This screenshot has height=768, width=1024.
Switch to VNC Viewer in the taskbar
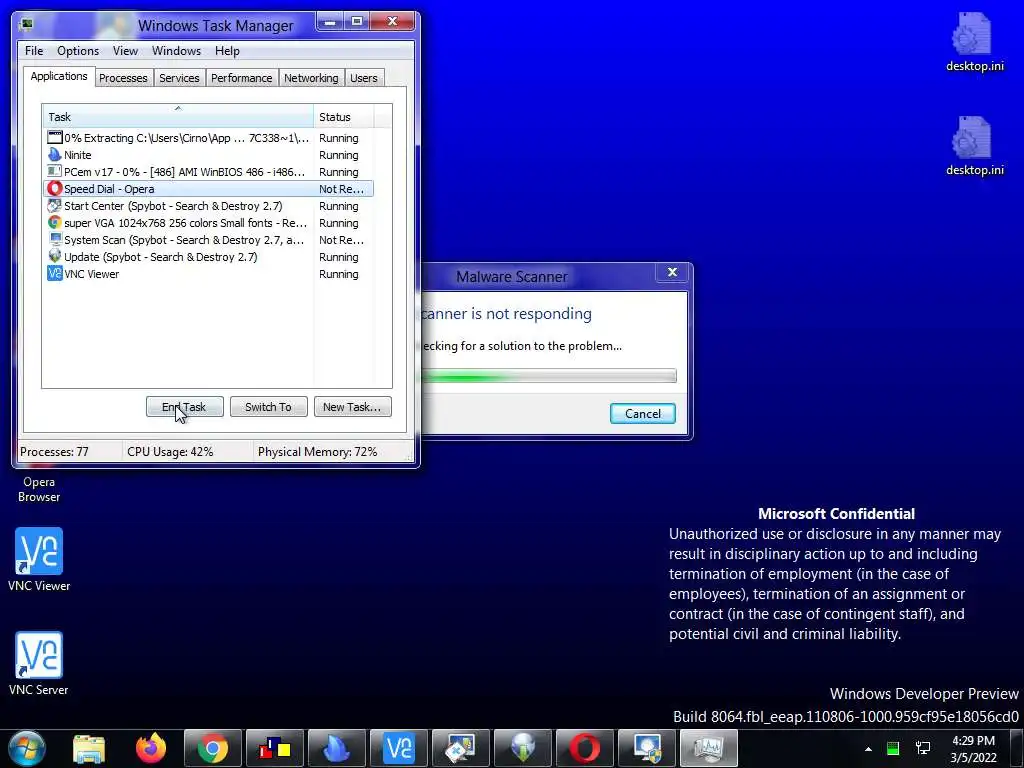coord(399,748)
